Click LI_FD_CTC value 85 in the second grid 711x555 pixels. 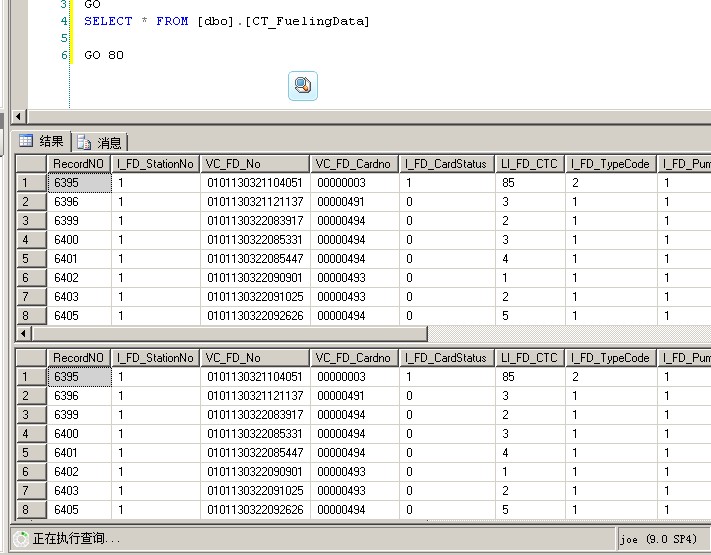click(x=530, y=377)
